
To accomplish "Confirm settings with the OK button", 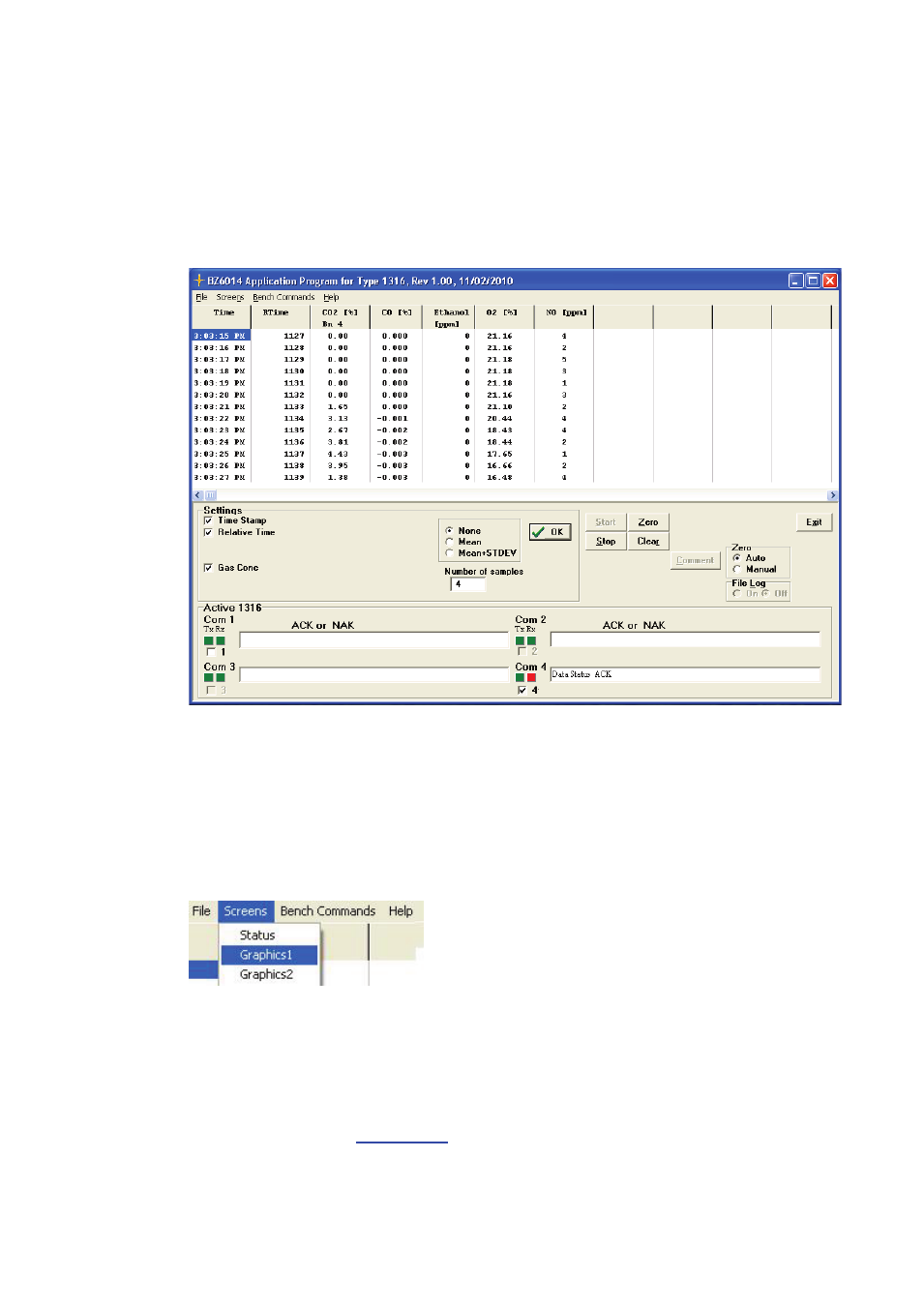I will click(x=551, y=532).
